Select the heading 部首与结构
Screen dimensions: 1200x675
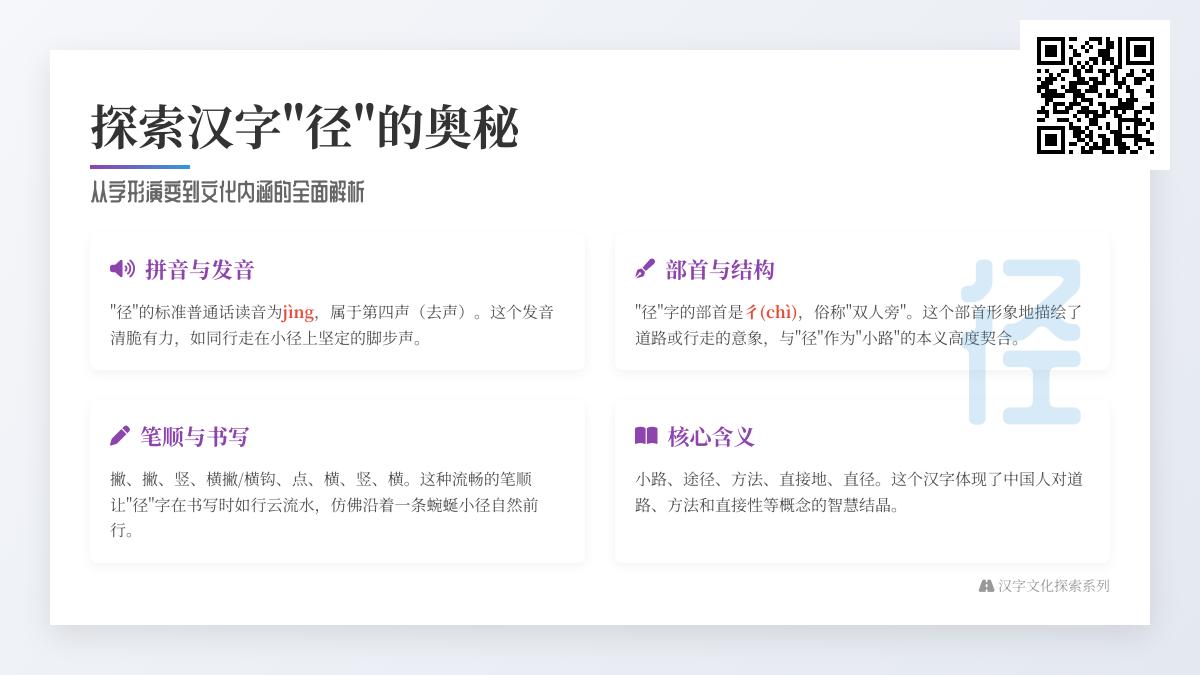click(x=720, y=270)
